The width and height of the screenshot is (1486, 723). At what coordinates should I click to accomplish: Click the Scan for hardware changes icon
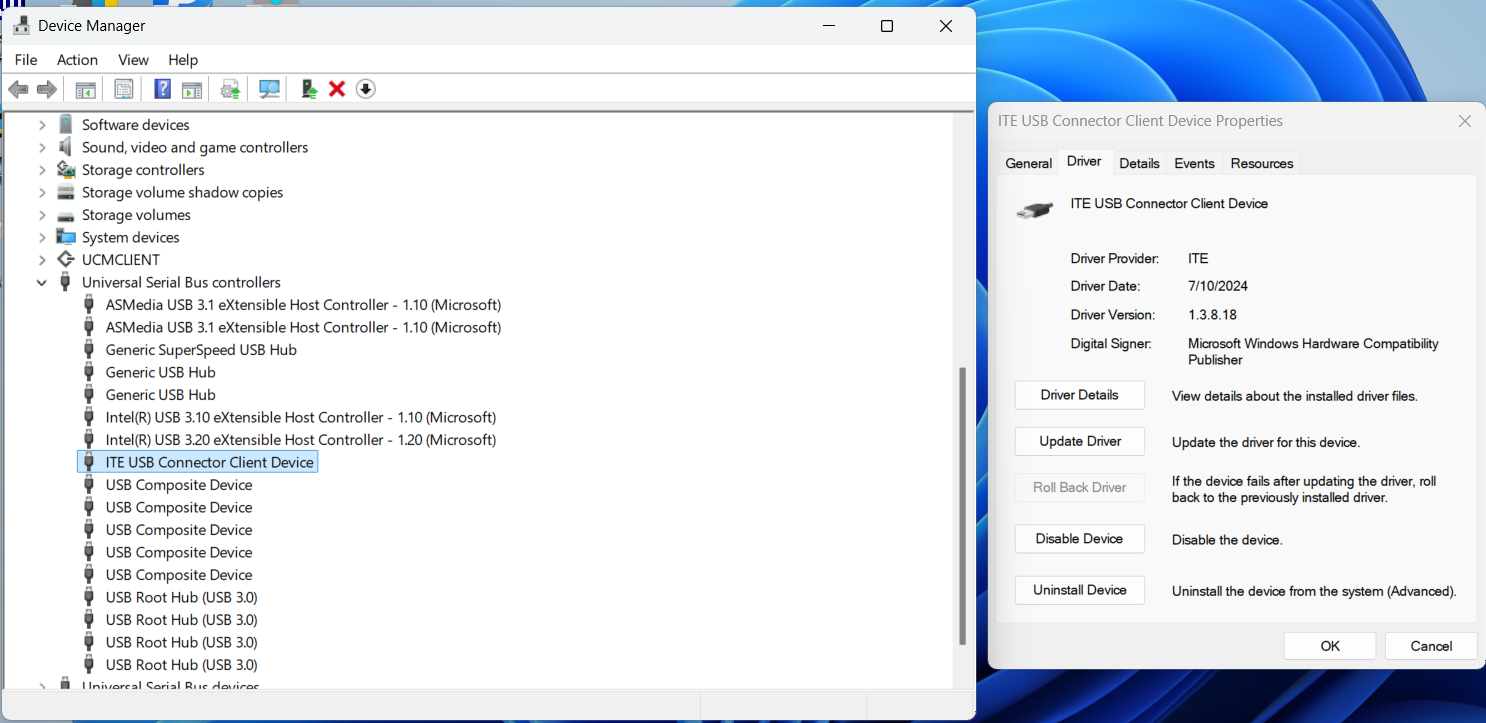(269, 90)
